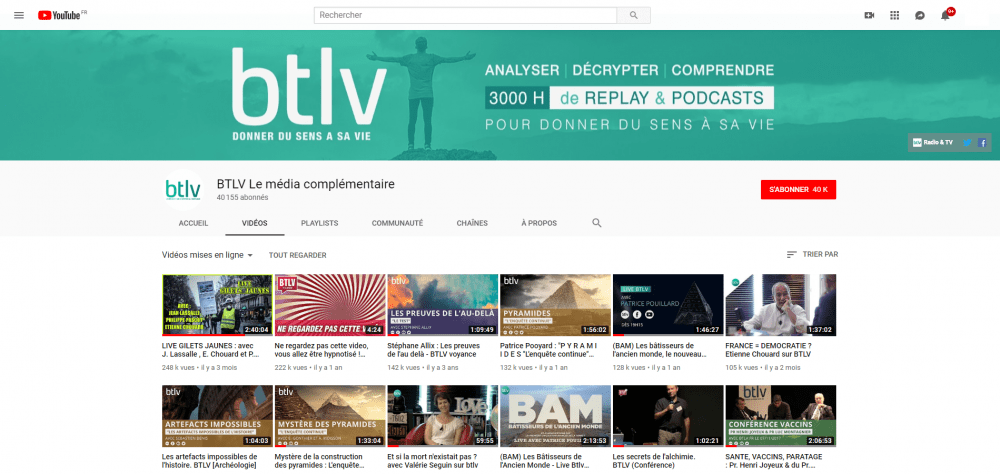
Task: Click the 'Tout regarder' link
Action: click(297, 255)
